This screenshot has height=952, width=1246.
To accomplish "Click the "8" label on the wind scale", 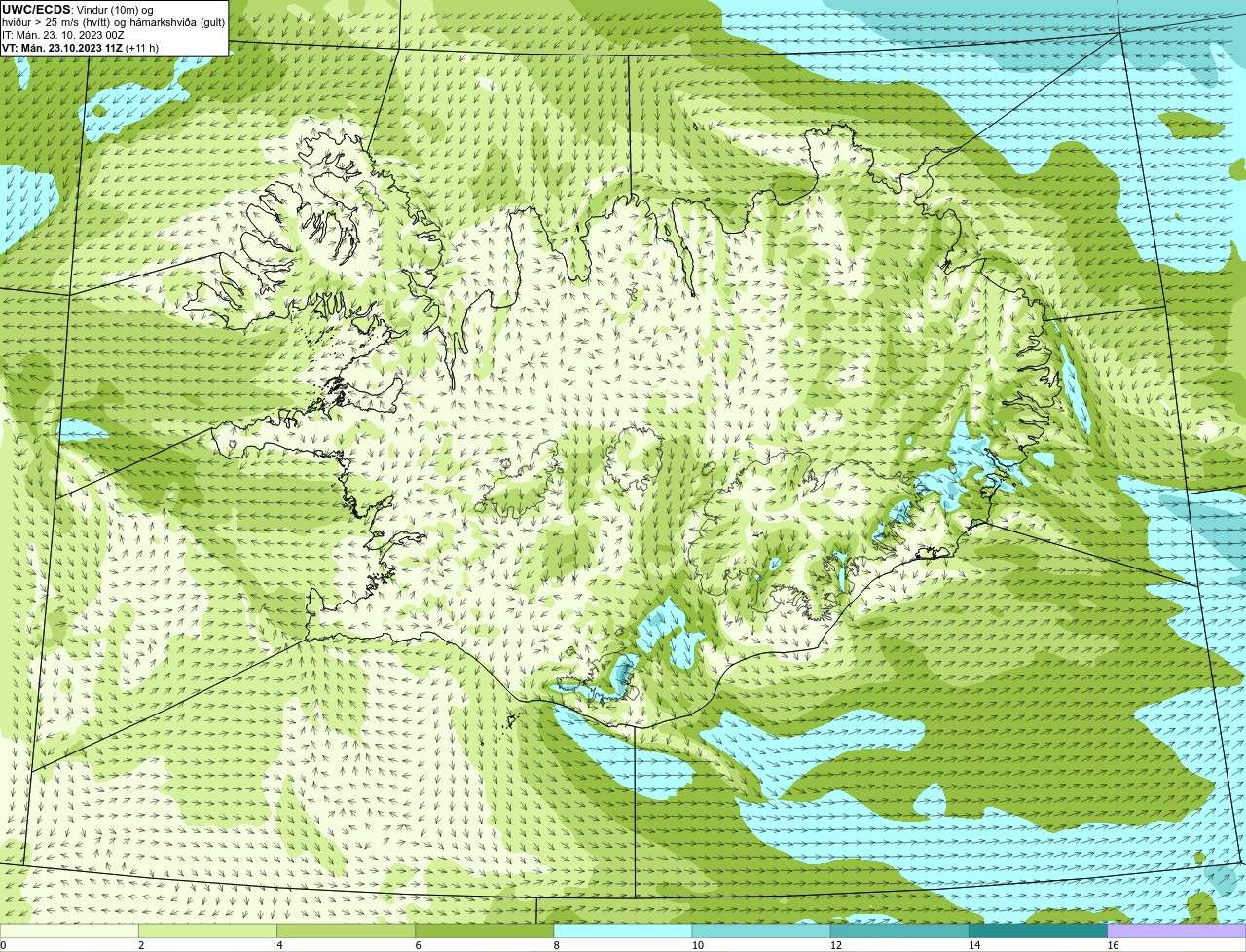I will (x=556, y=945).
